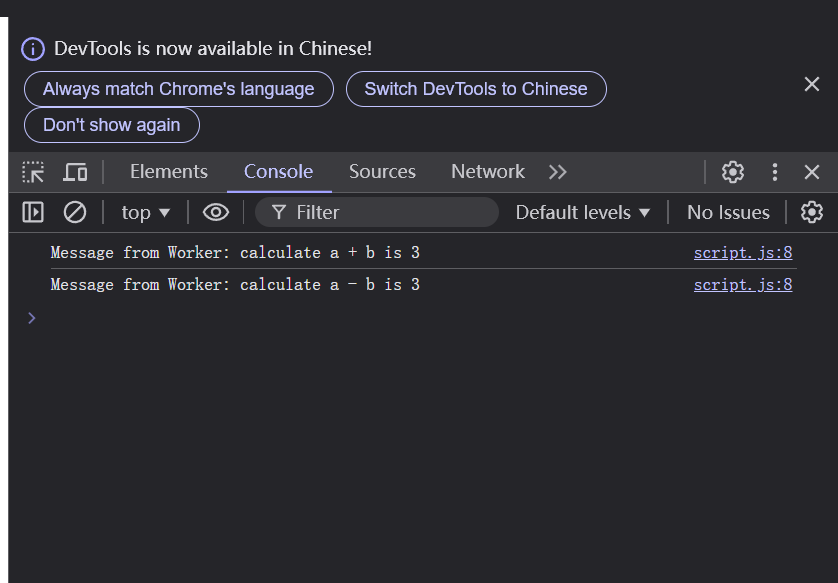The width and height of the screenshot is (838, 583).
Task: Activate the inspect element picker icon
Action: (x=33, y=172)
